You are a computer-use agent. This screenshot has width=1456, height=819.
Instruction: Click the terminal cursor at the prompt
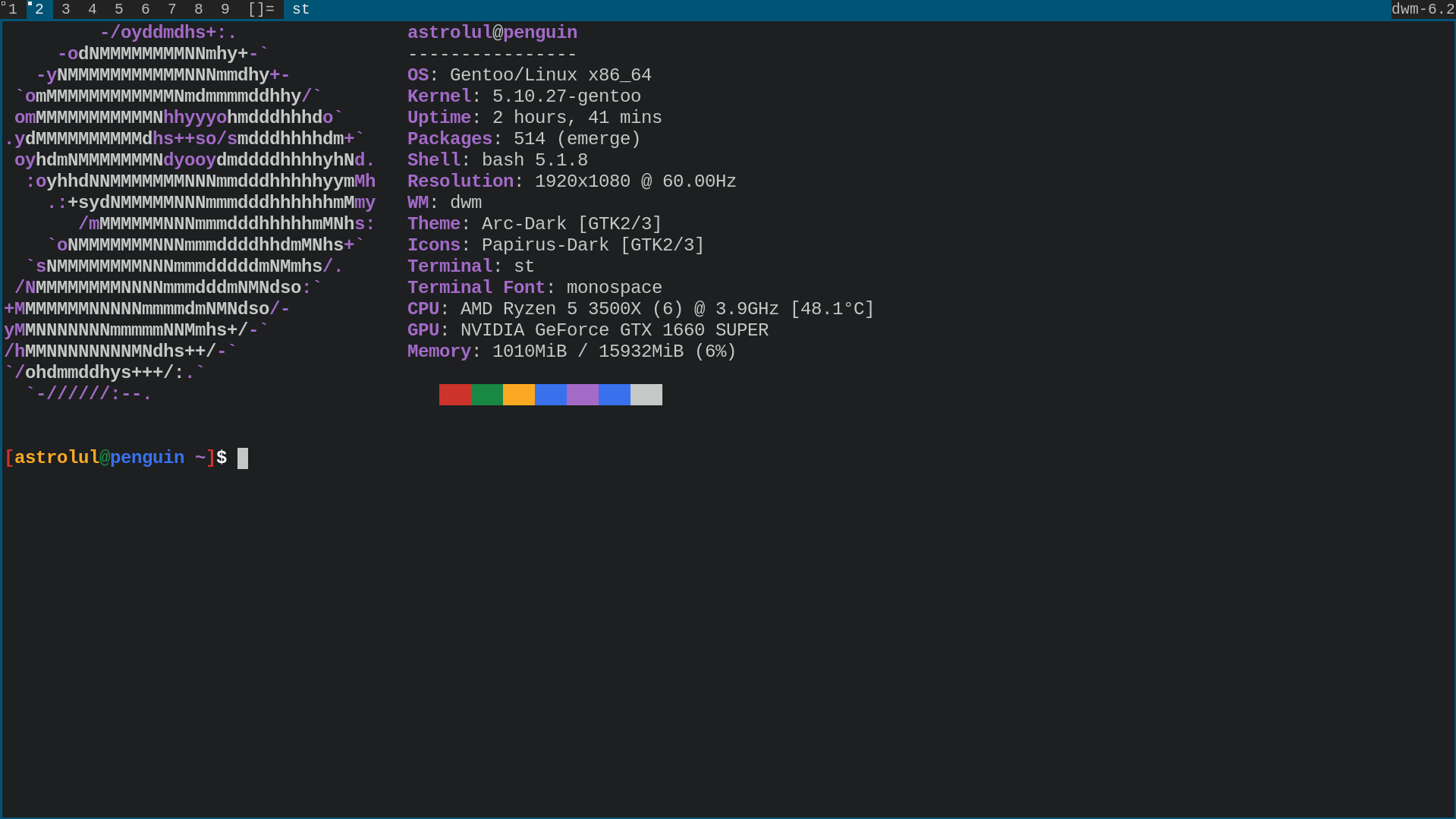point(243,458)
